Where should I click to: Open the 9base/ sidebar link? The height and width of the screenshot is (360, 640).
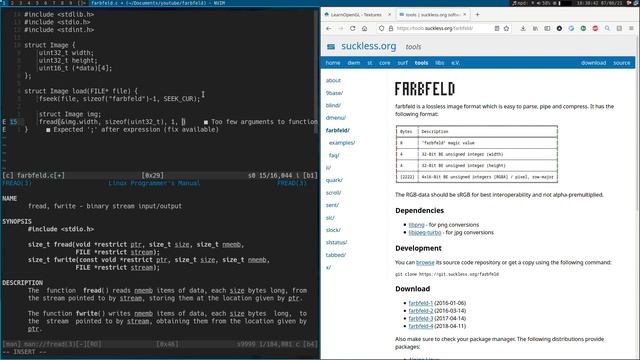[334, 93]
